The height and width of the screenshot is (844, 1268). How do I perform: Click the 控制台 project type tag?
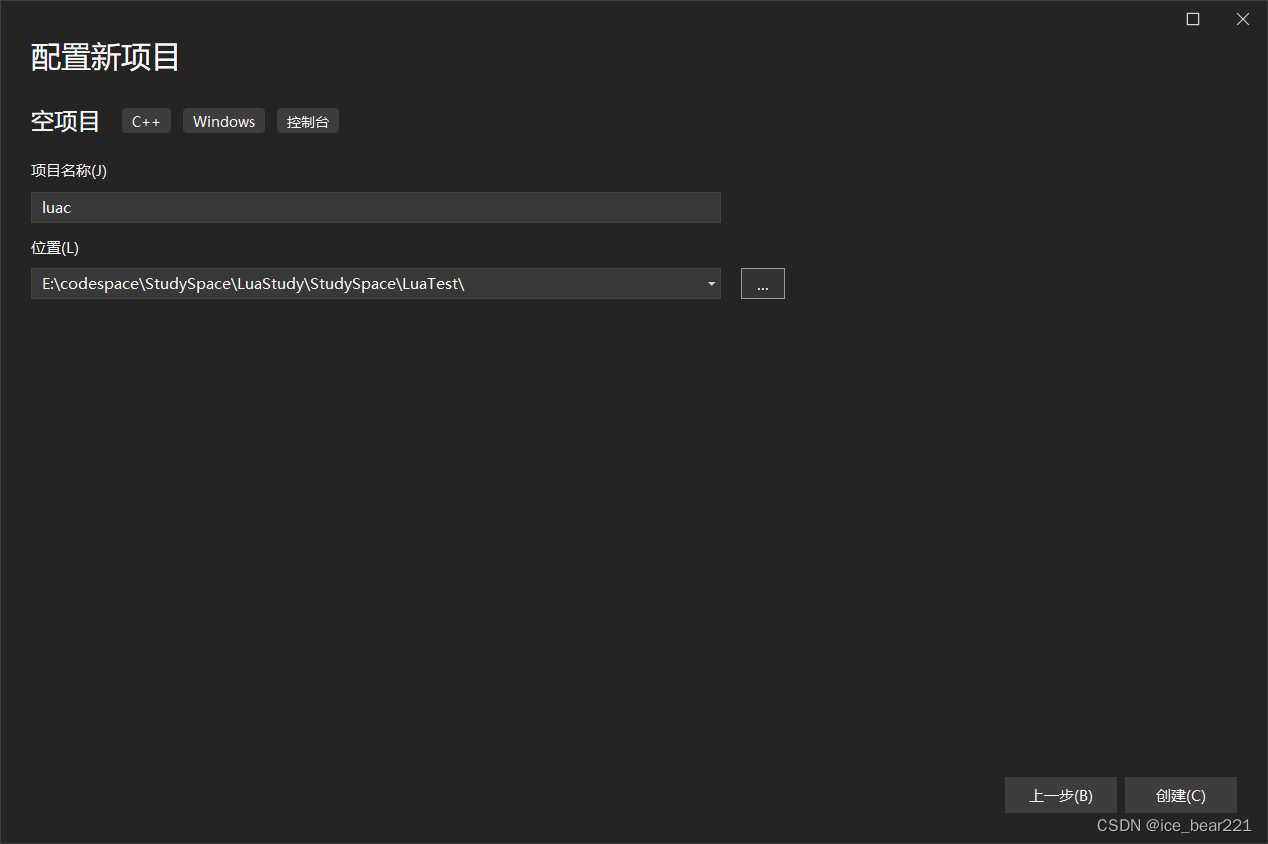(308, 120)
